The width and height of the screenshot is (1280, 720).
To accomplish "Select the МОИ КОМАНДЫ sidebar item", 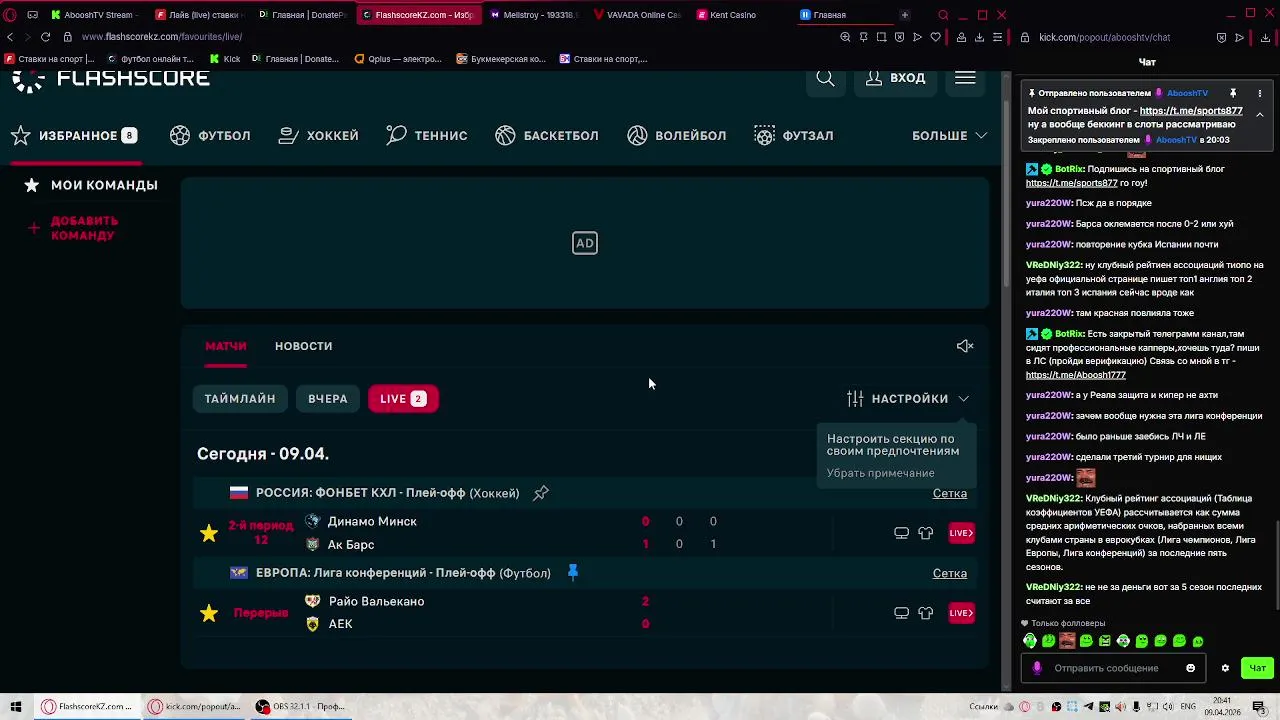I will pos(91,185).
